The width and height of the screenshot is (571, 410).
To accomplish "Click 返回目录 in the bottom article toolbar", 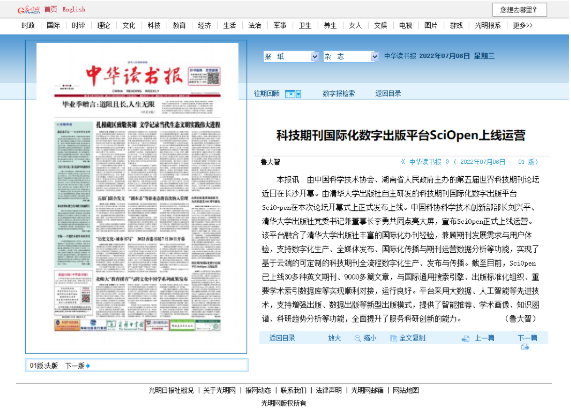I will click(282, 338).
